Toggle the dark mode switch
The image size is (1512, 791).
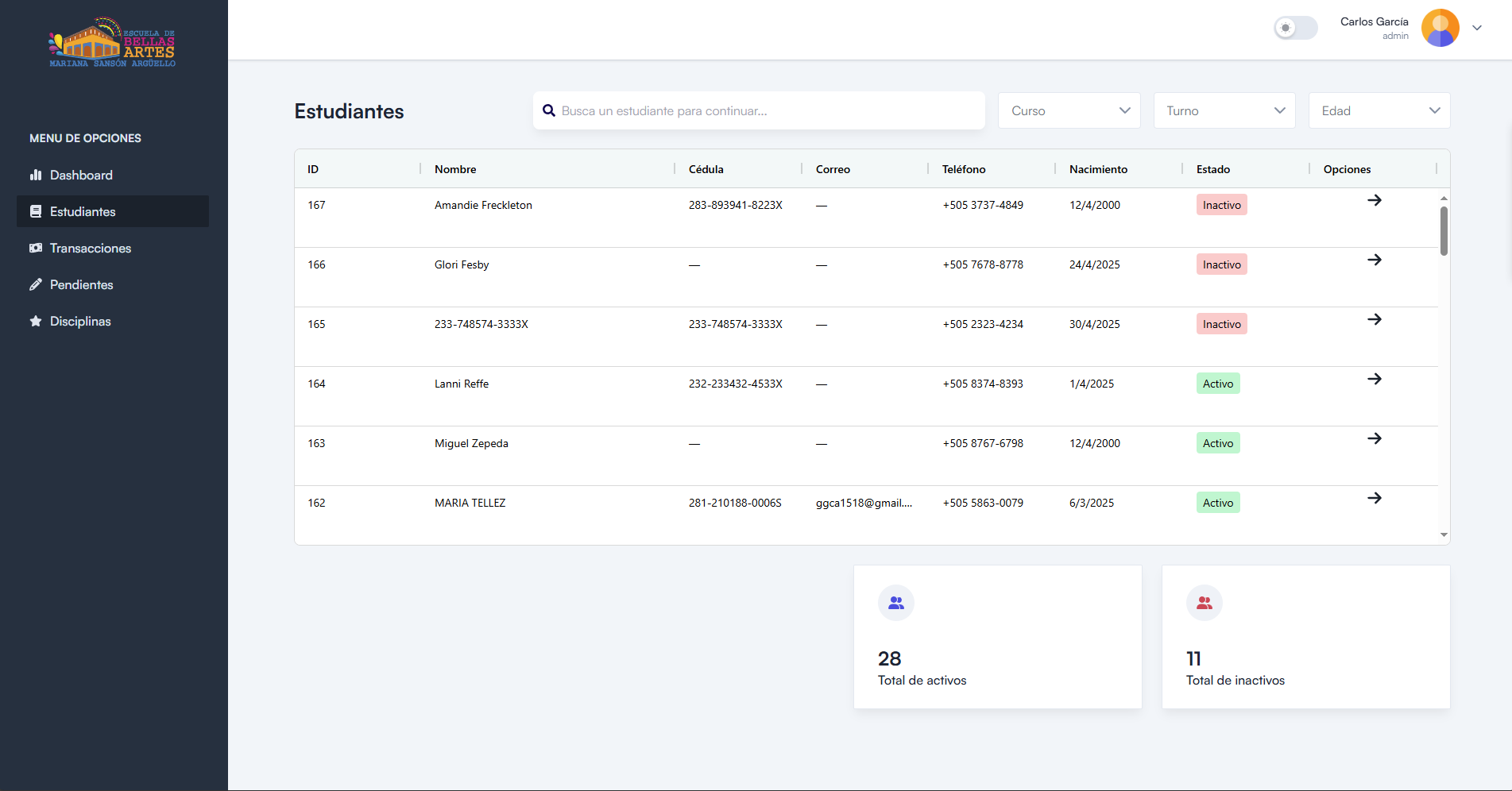[x=1295, y=28]
